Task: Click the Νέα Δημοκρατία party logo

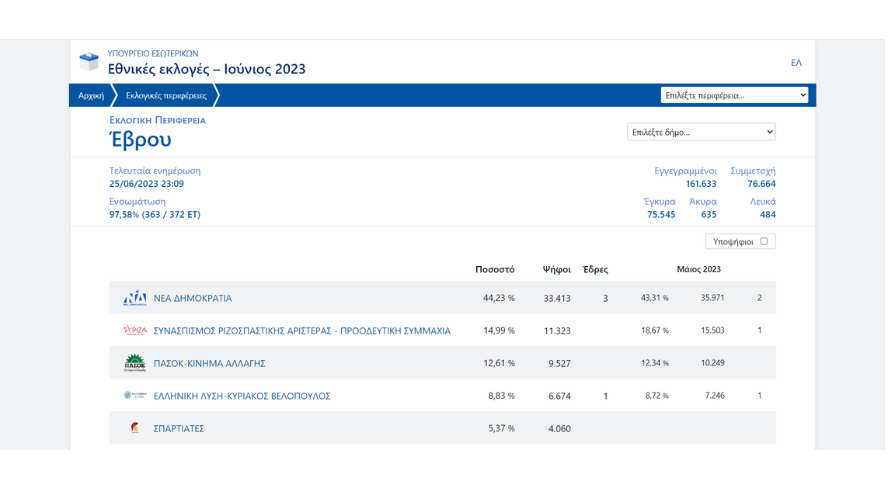Action: [134, 298]
